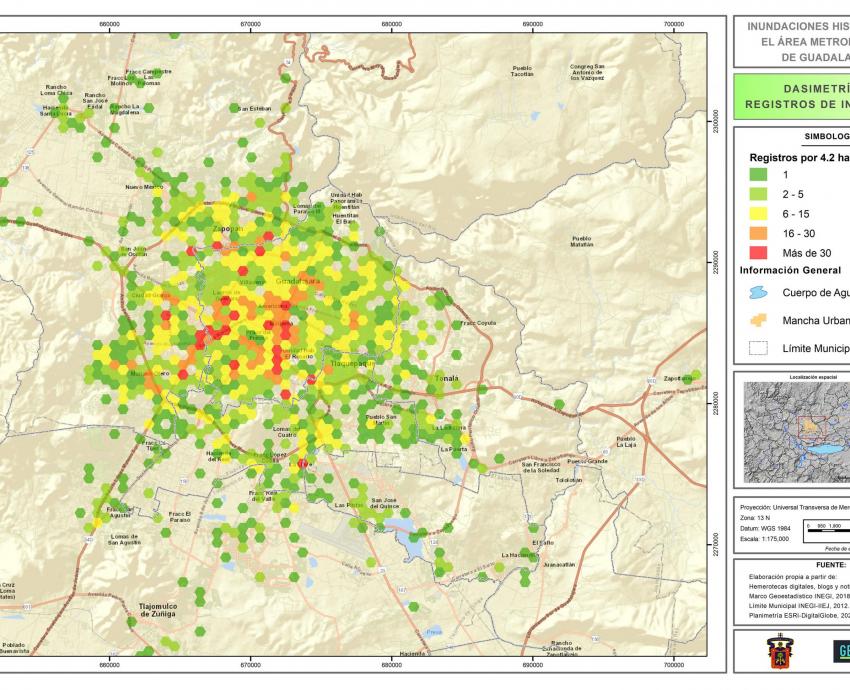The width and height of the screenshot is (850, 690).
Task: Click the orange Mancha Urbana legend symbol
Action: click(758, 320)
